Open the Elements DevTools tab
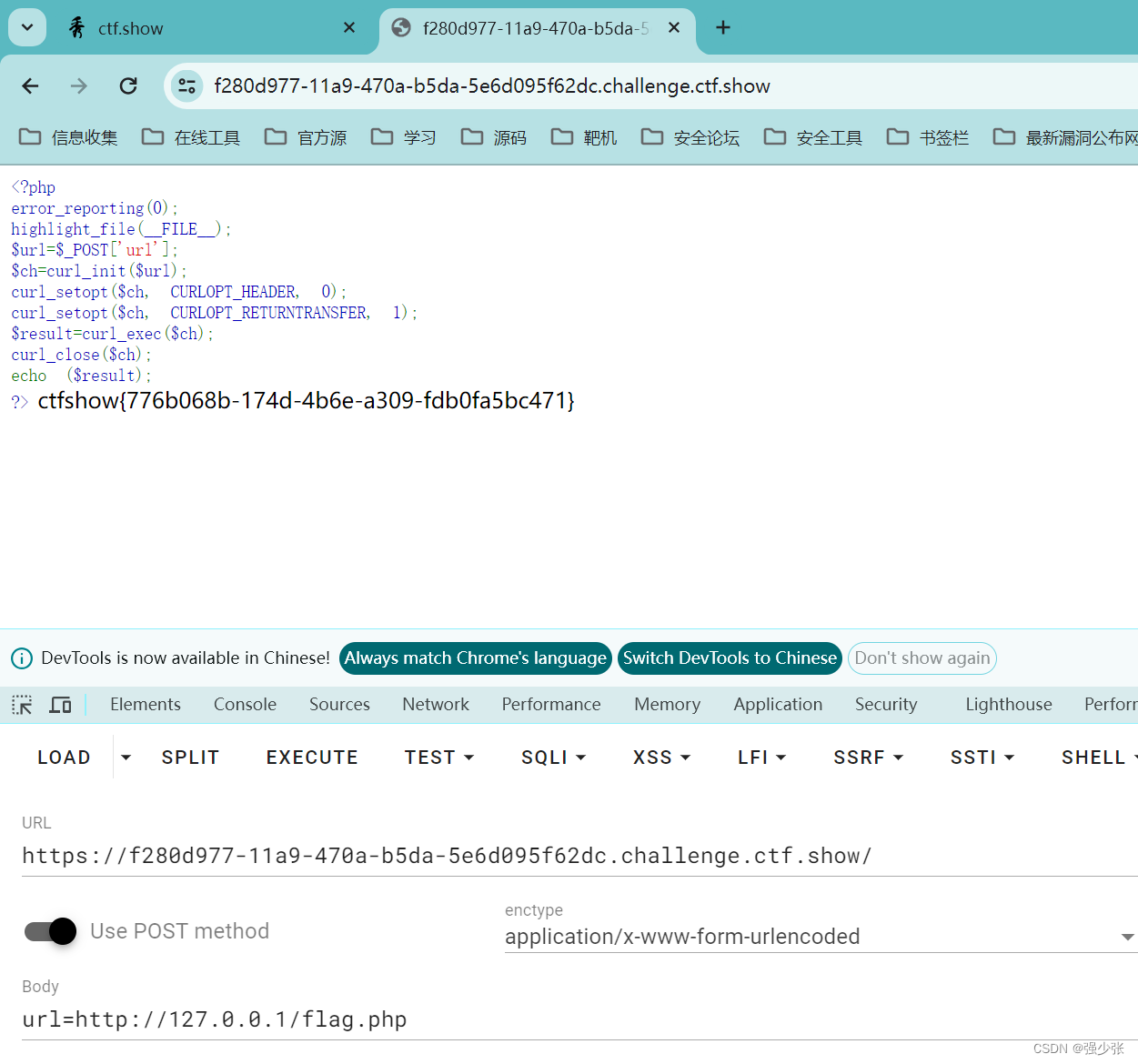The width and height of the screenshot is (1138, 1064). click(x=146, y=705)
